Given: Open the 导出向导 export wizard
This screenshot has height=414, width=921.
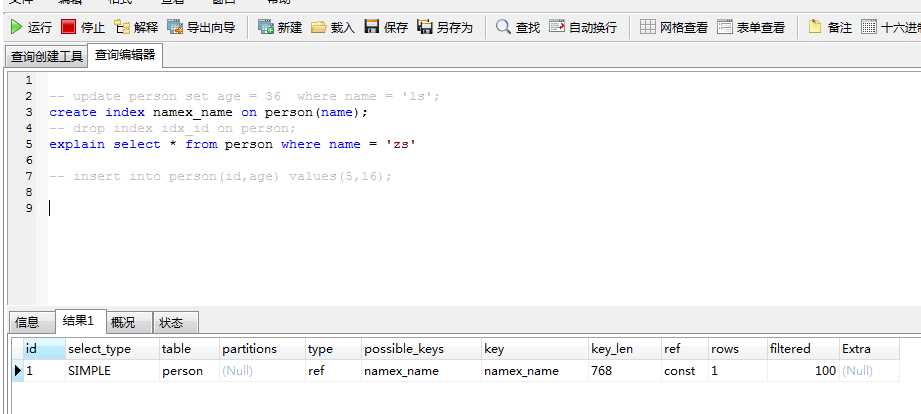Looking at the screenshot, I should [201, 27].
